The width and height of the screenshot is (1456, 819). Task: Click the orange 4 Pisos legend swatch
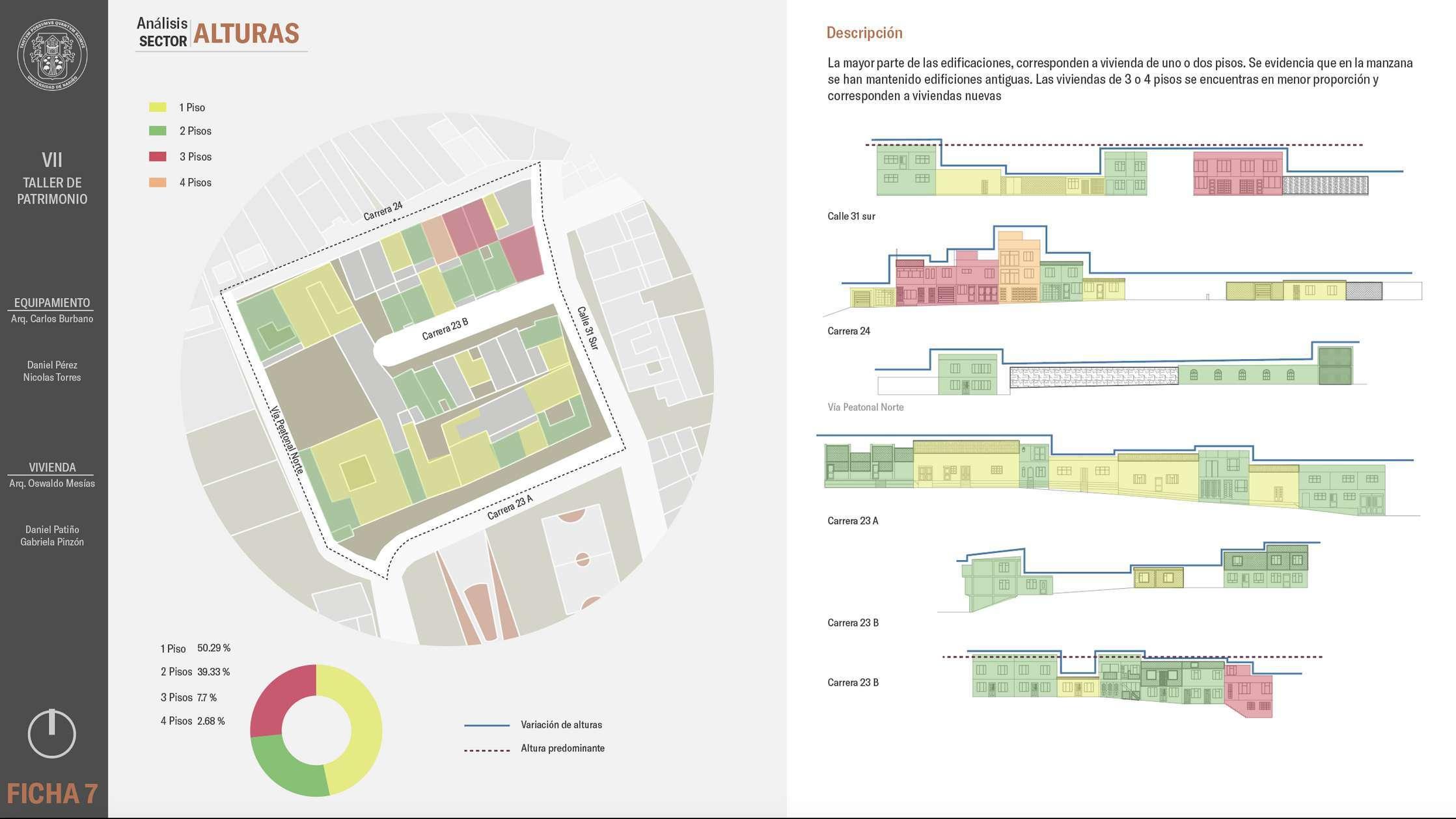[158, 183]
